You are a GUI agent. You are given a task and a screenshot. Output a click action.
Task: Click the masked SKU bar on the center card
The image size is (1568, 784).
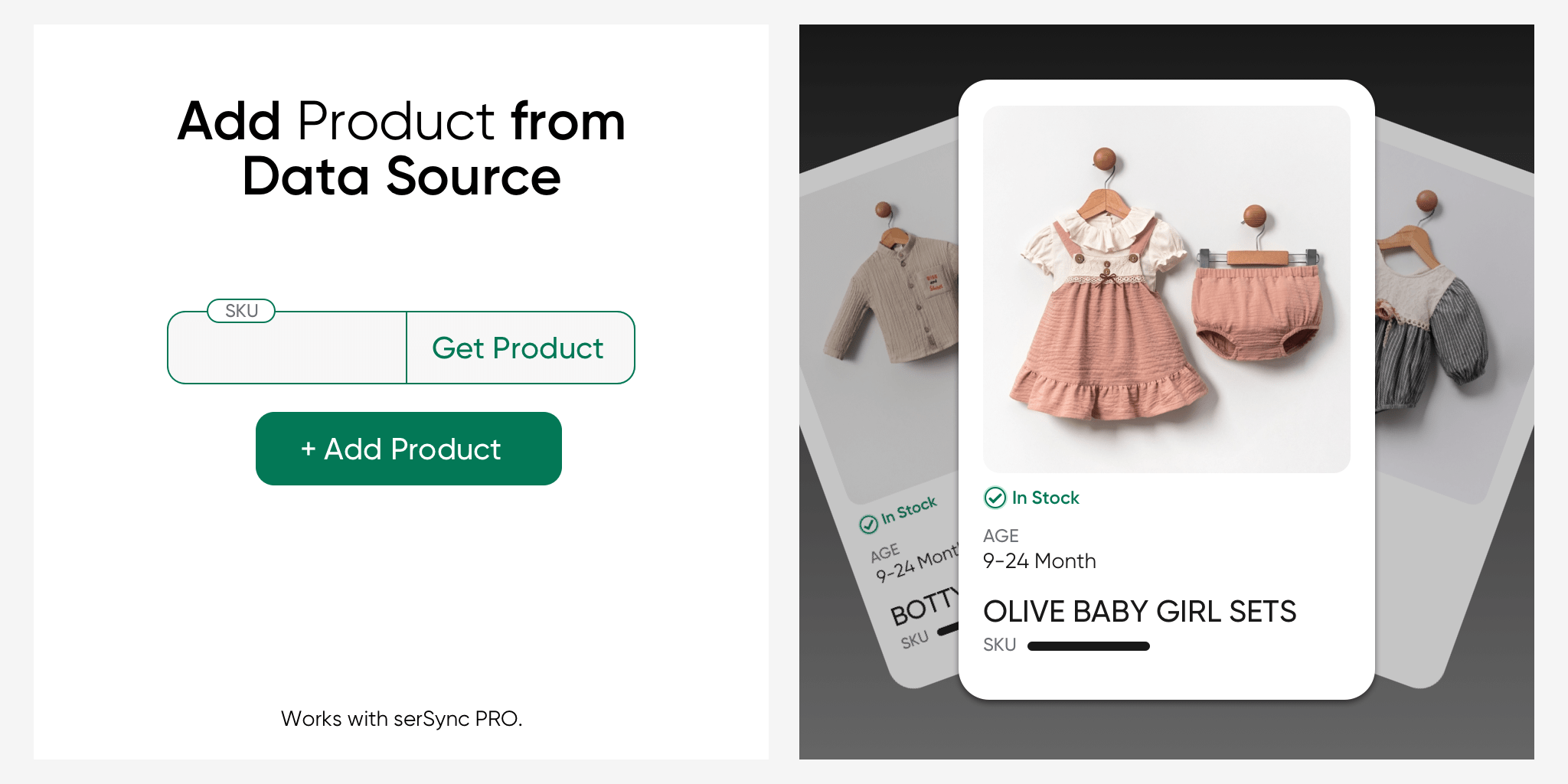1089,646
